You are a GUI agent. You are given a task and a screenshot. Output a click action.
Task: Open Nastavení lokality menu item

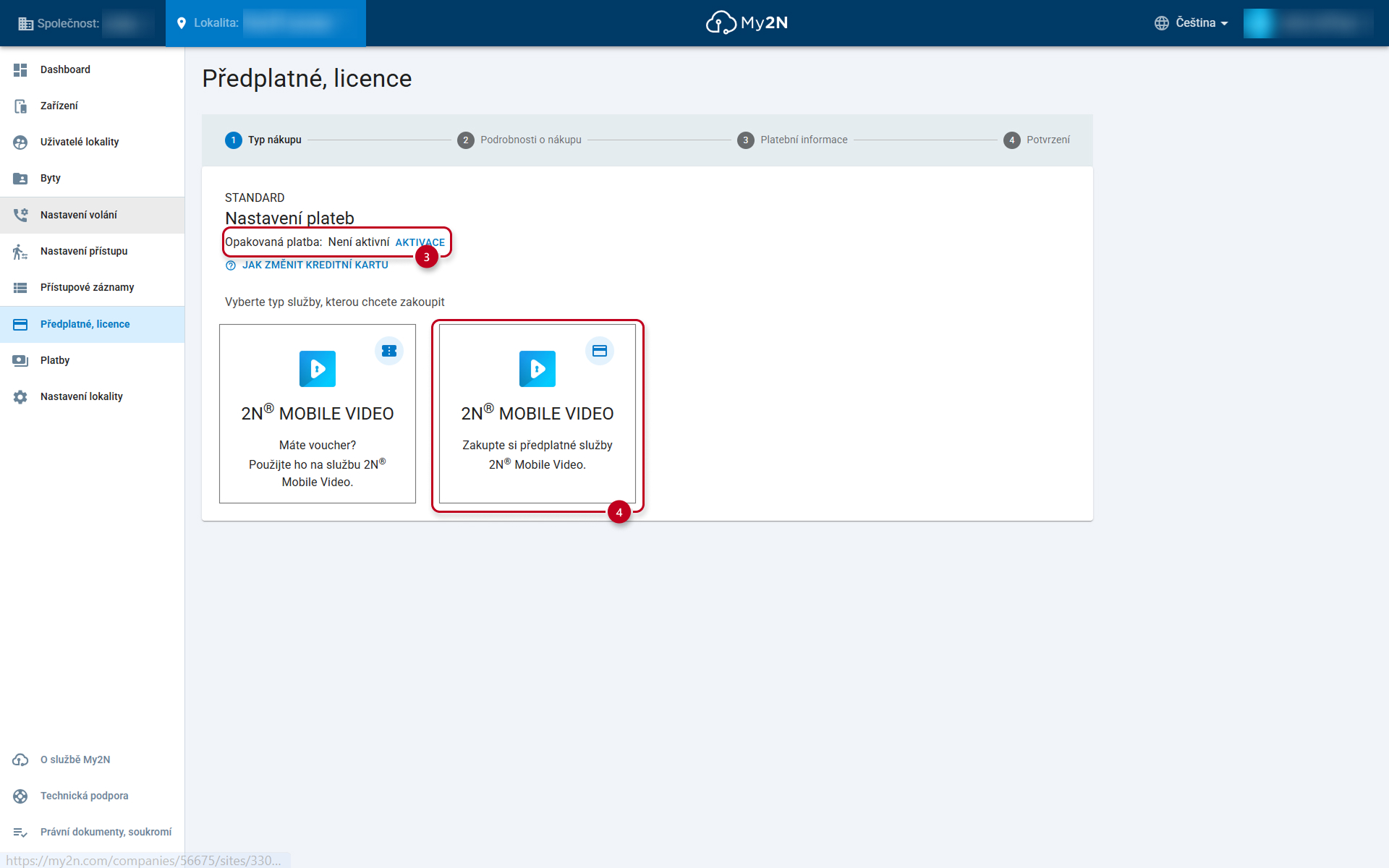tap(93, 396)
